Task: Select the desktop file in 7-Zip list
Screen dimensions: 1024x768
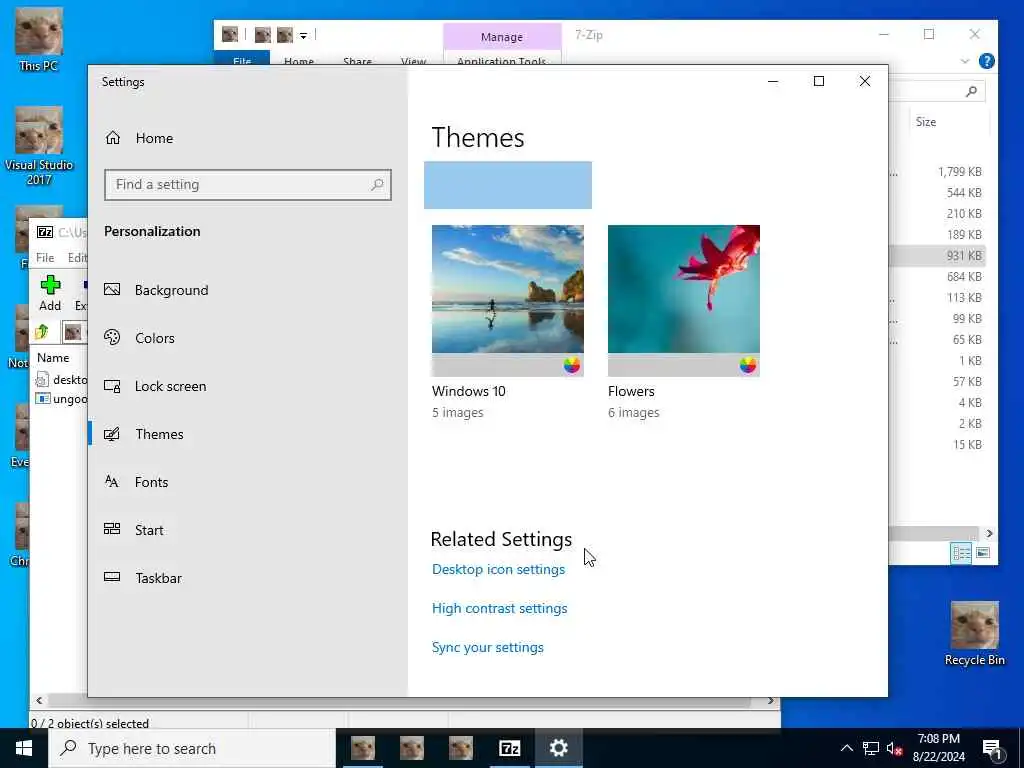Action: (61, 379)
